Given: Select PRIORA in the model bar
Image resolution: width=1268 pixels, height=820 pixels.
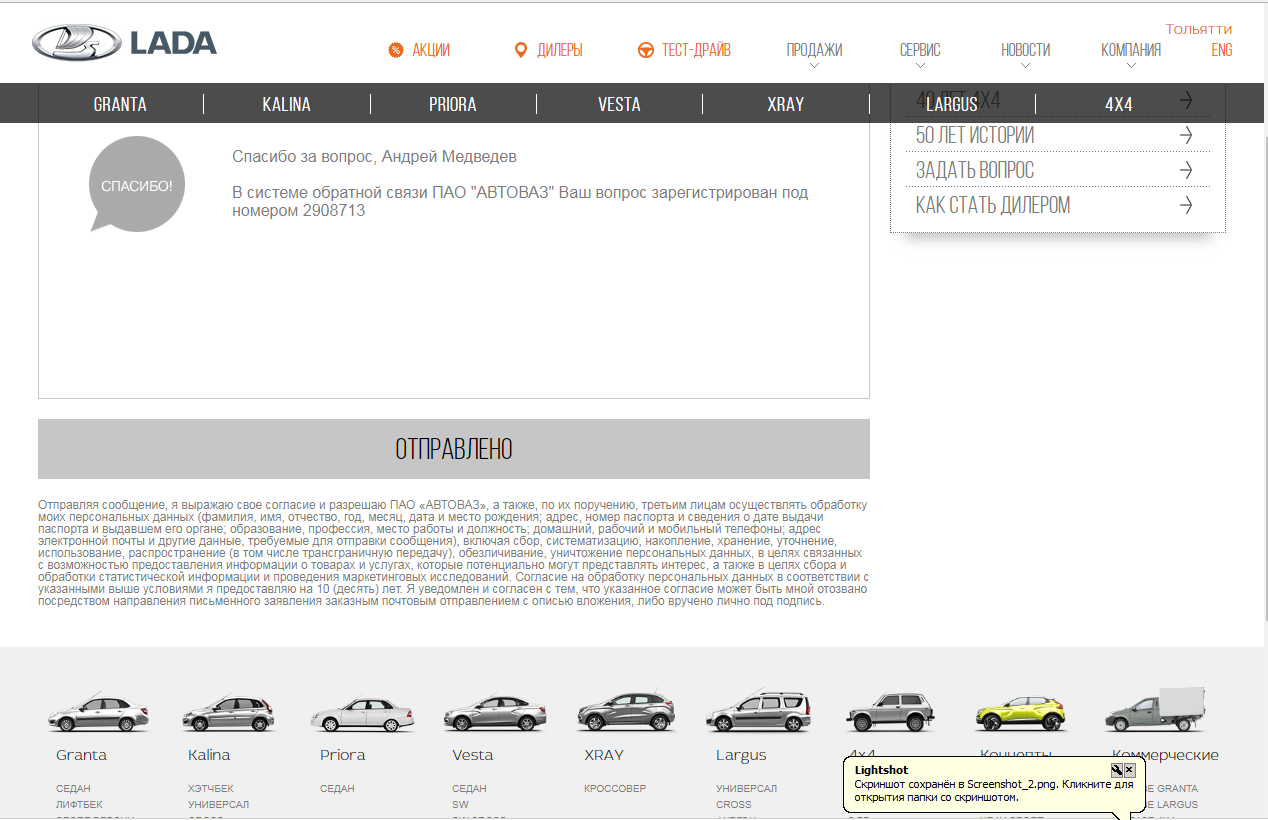Looking at the screenshot, I should coord(453,104).
